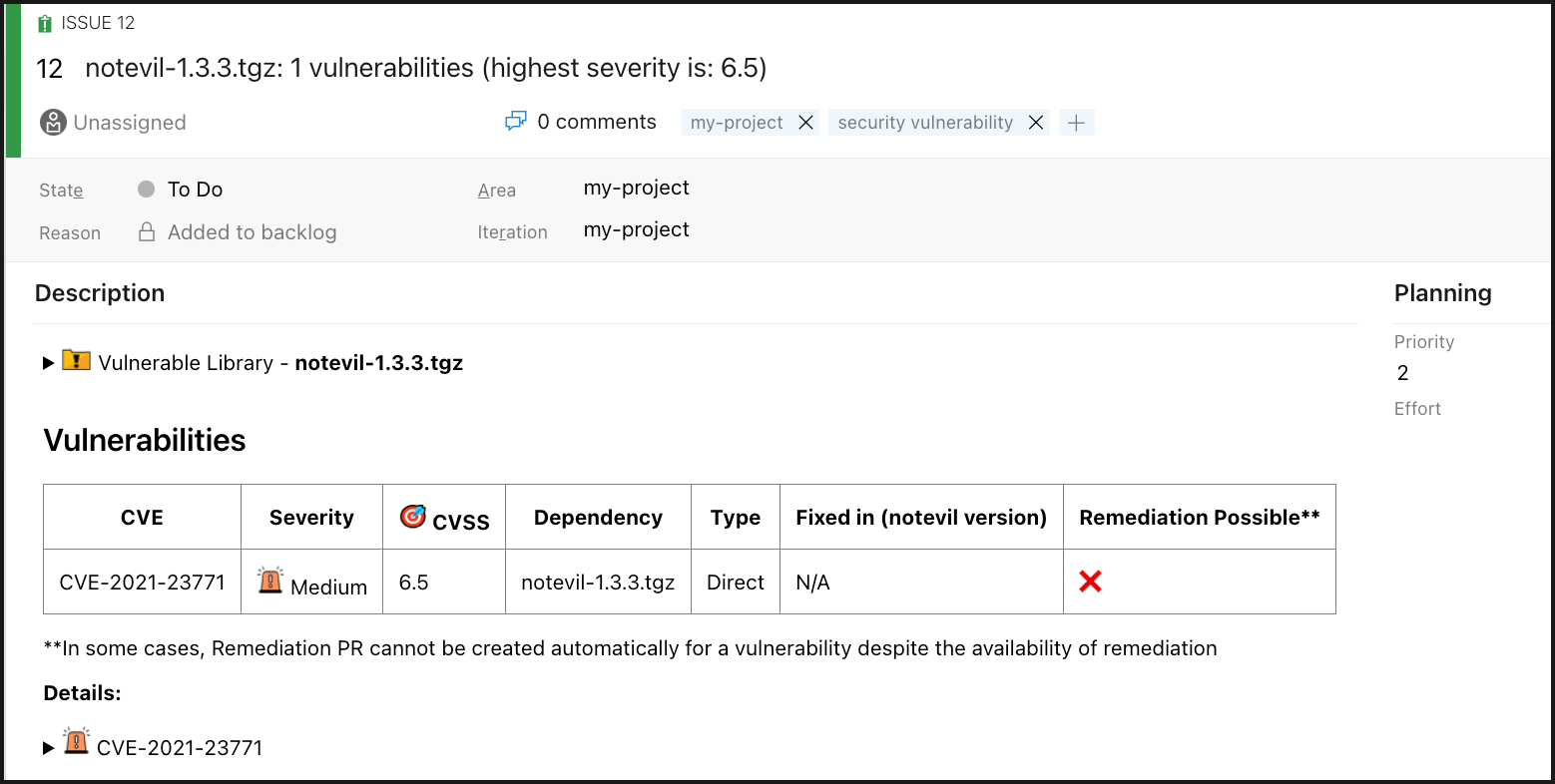1555x784 pixels.
Task: Open the comments discussion icon
Action: (x=515, y=122)
